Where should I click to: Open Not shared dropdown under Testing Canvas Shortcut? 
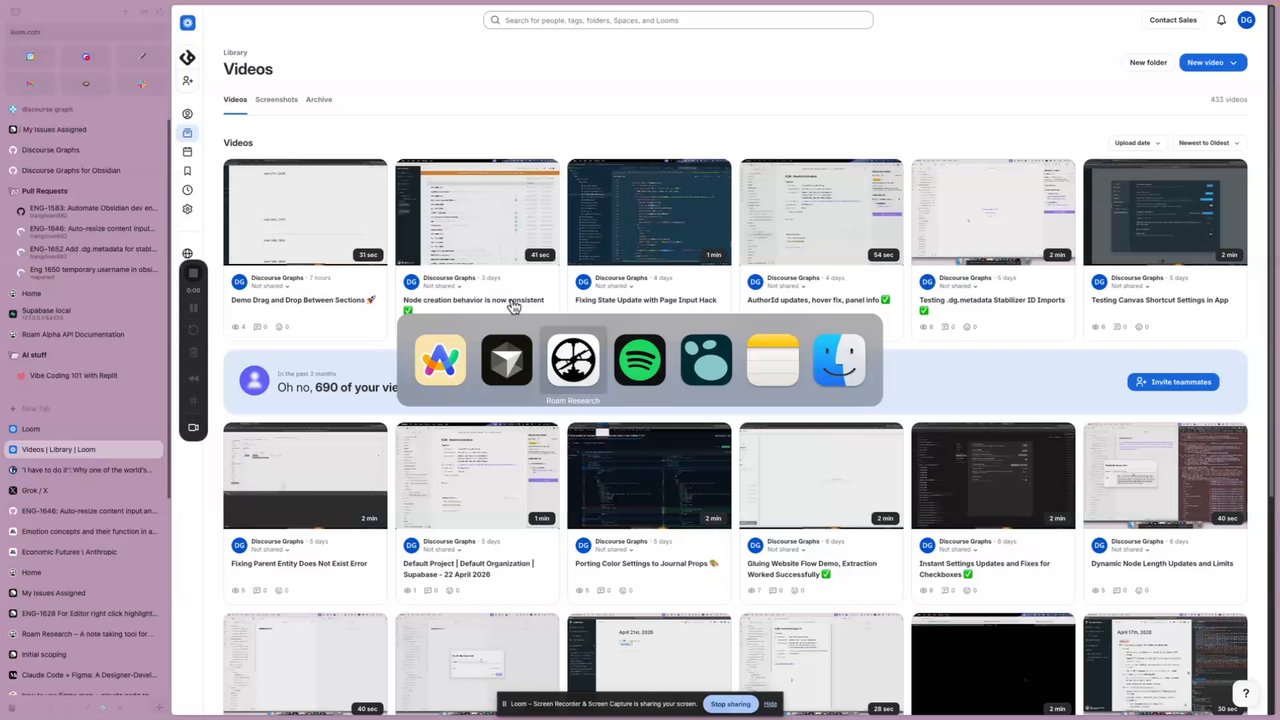click(1130, 286)
